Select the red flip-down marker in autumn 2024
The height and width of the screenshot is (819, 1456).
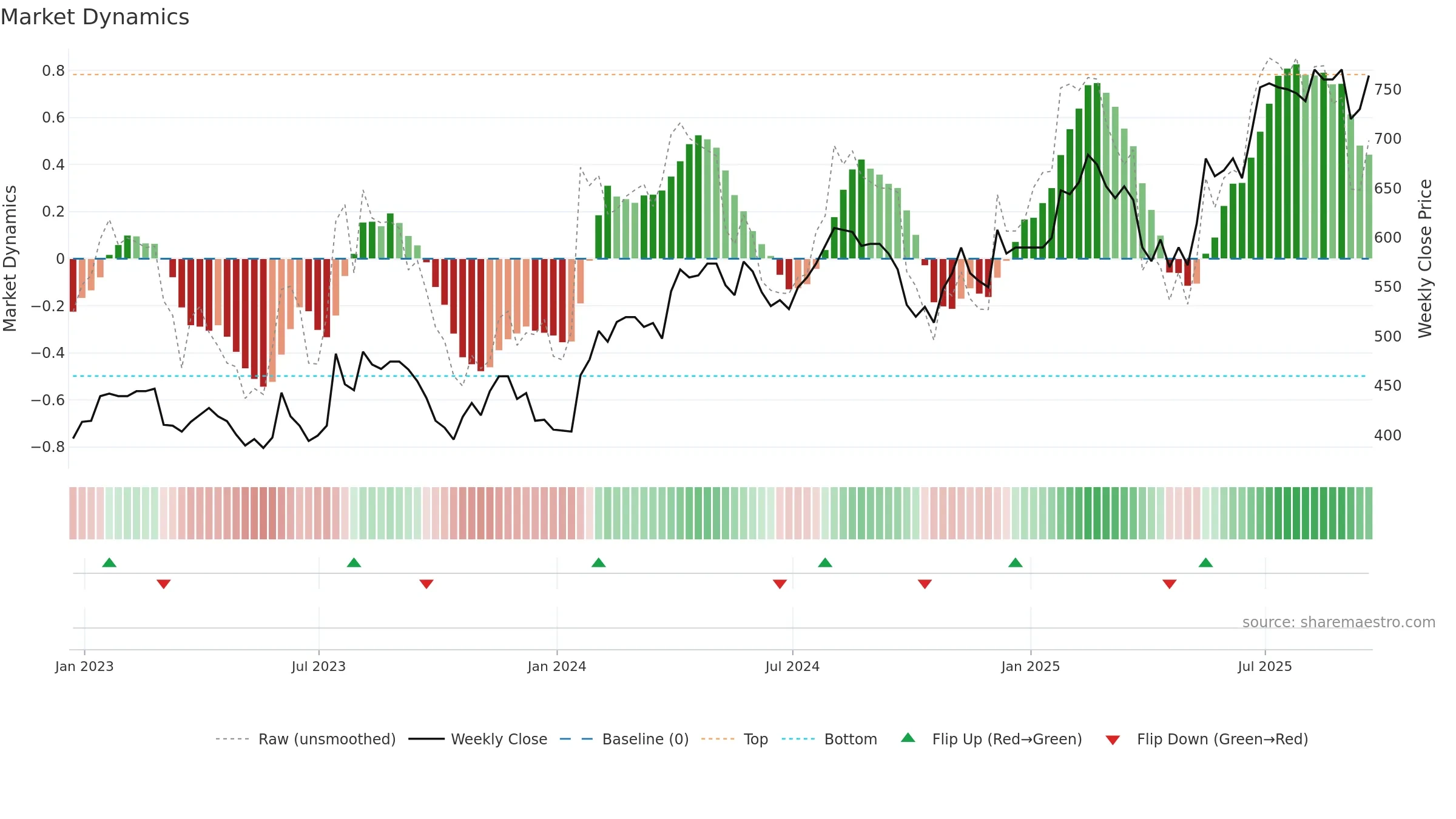(x=925, y=584)
